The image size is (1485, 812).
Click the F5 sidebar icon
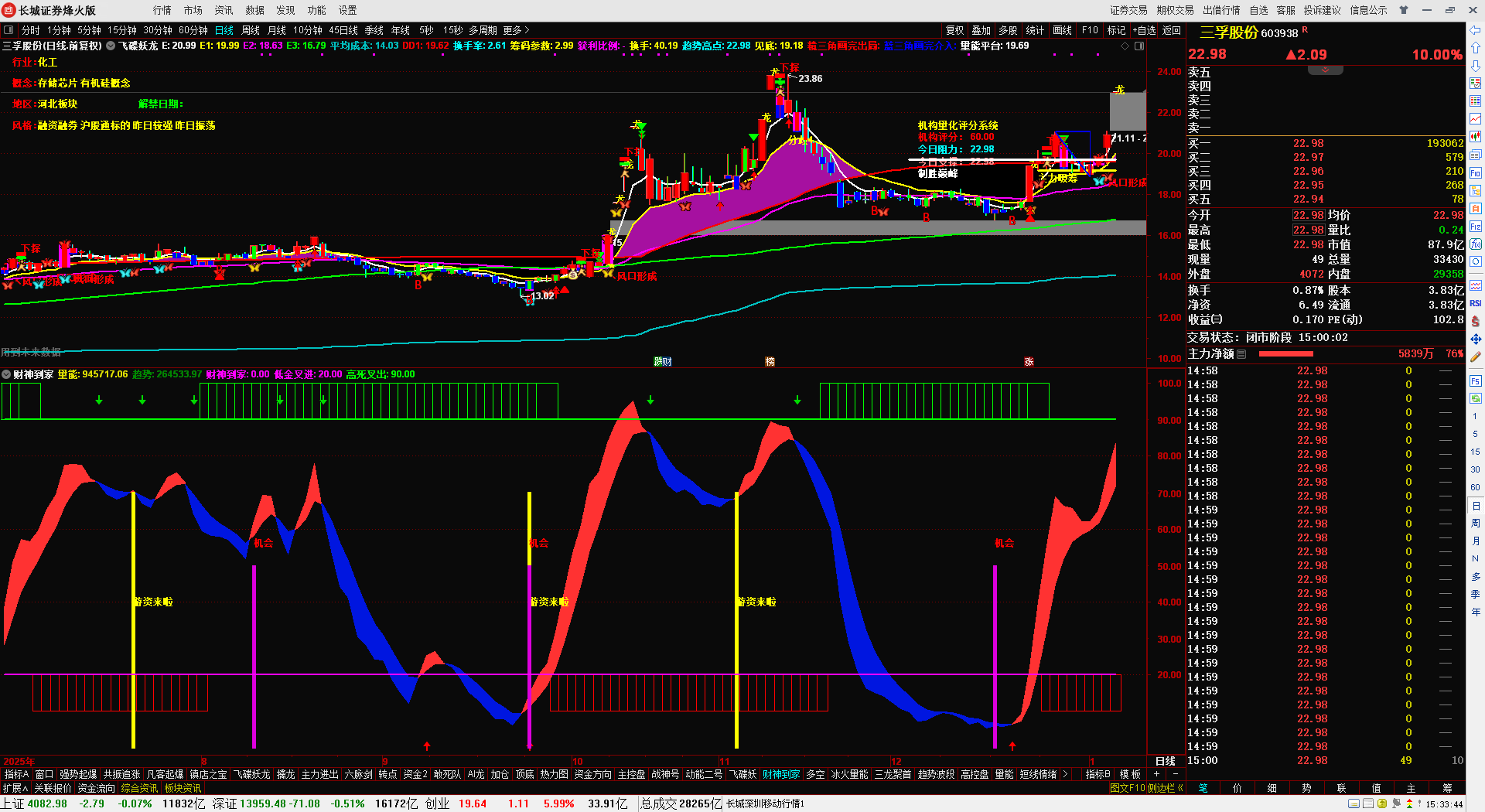[1476, 381]
